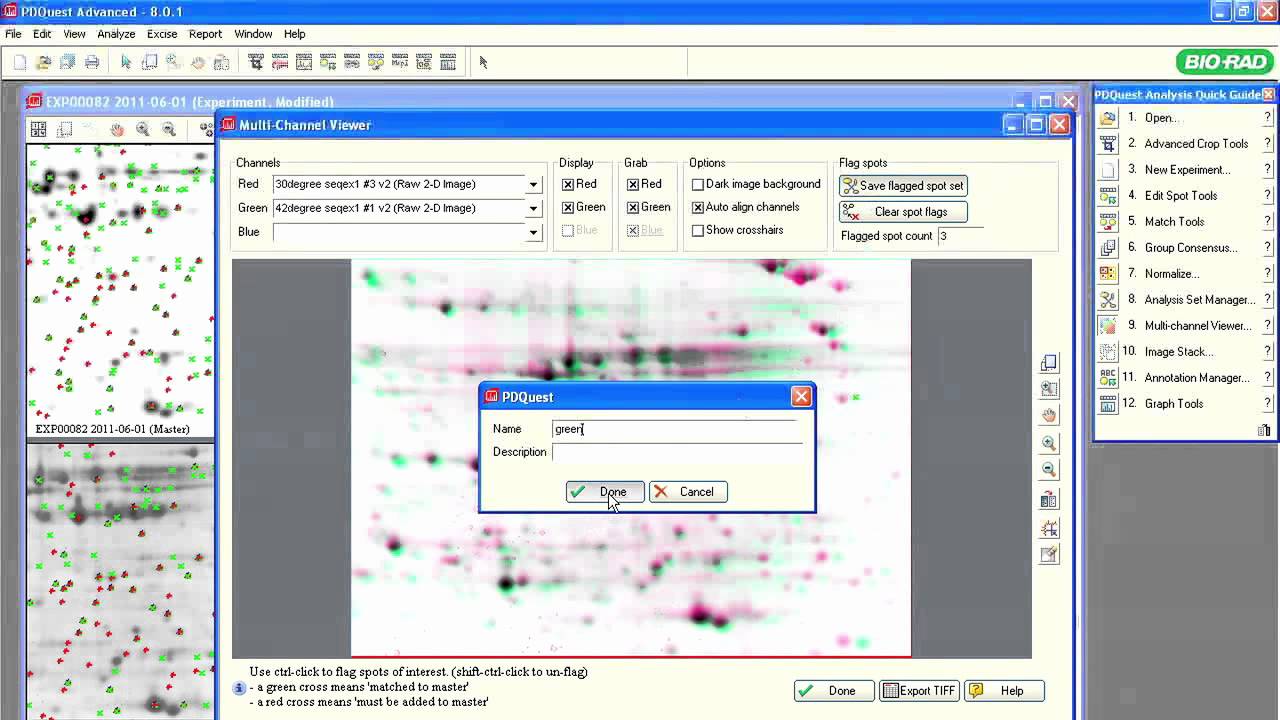Click the New document toolbar icon
Image resolution: width=1280 pixels, height=720 pixels.
coord(20,62)
